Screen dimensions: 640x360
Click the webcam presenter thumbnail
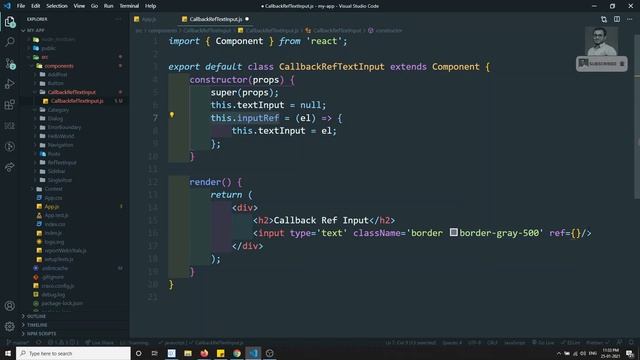pos(601,42)
